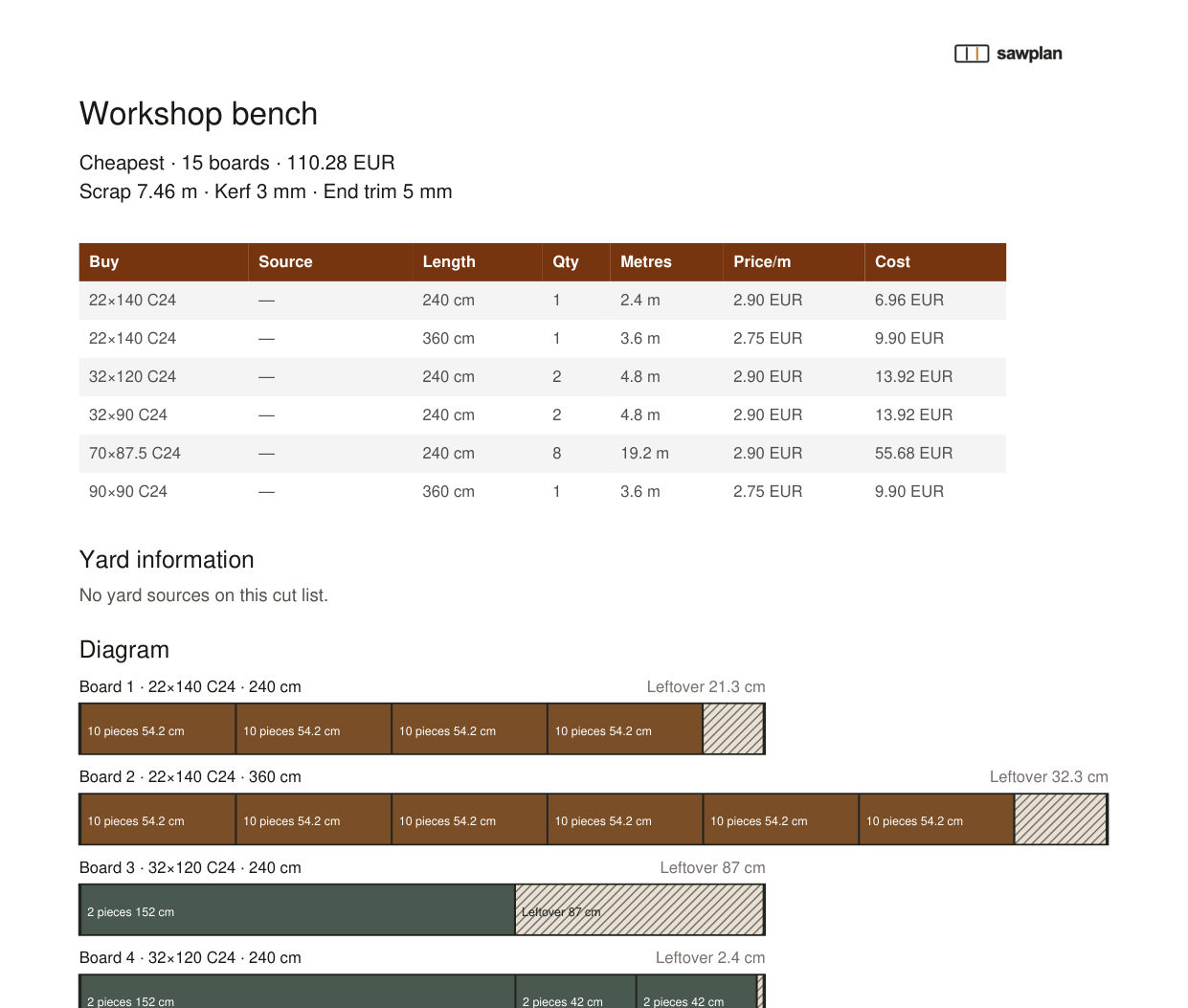This screenshot has height=1008, width=1188.
Task: Click the Diagram heading
Action: (x=124, y=650)
